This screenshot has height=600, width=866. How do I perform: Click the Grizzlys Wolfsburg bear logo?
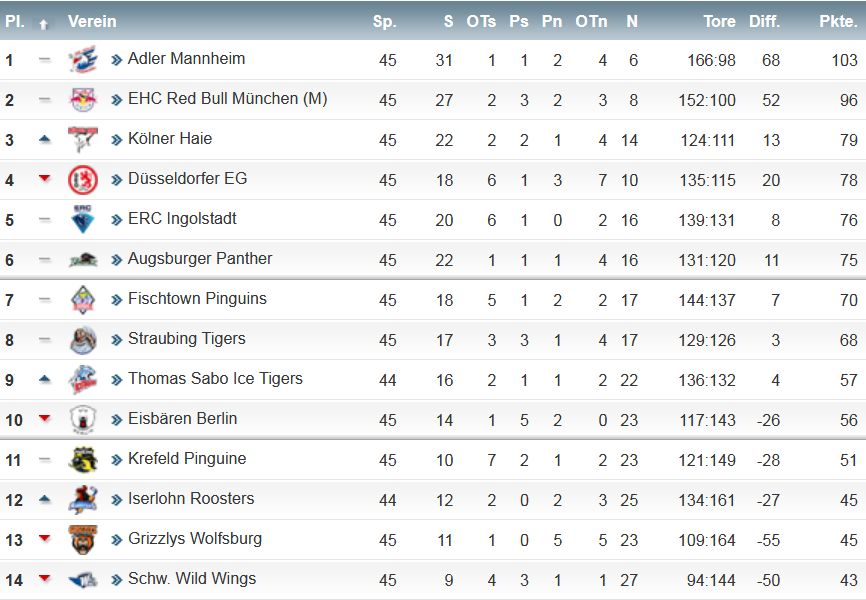(83, 540)
